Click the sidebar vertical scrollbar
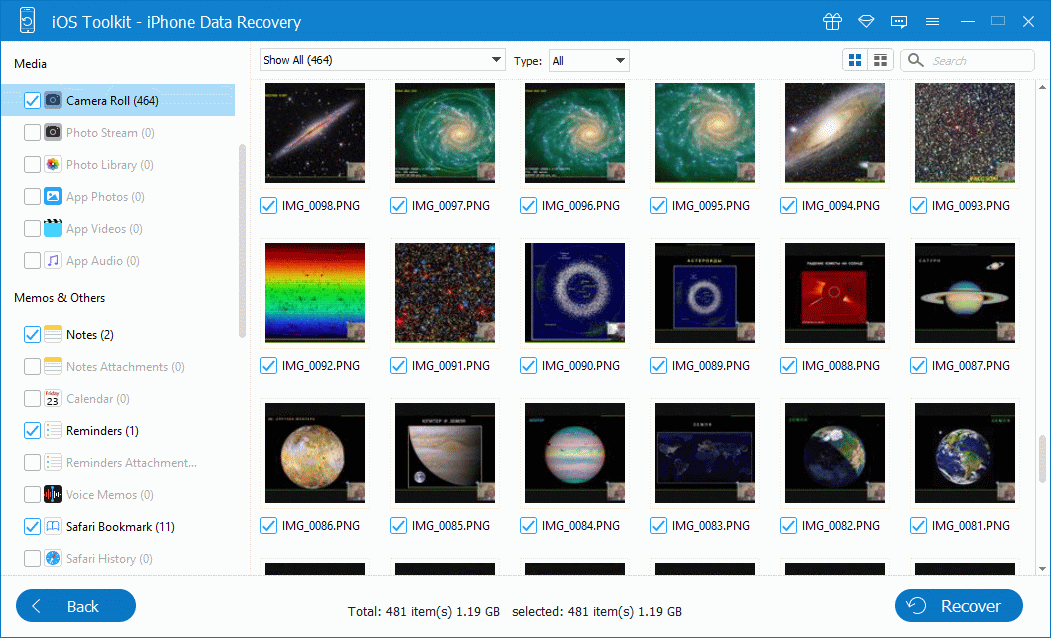Image resolution: width=1051 pixels, height=638 pixels. 243,241
